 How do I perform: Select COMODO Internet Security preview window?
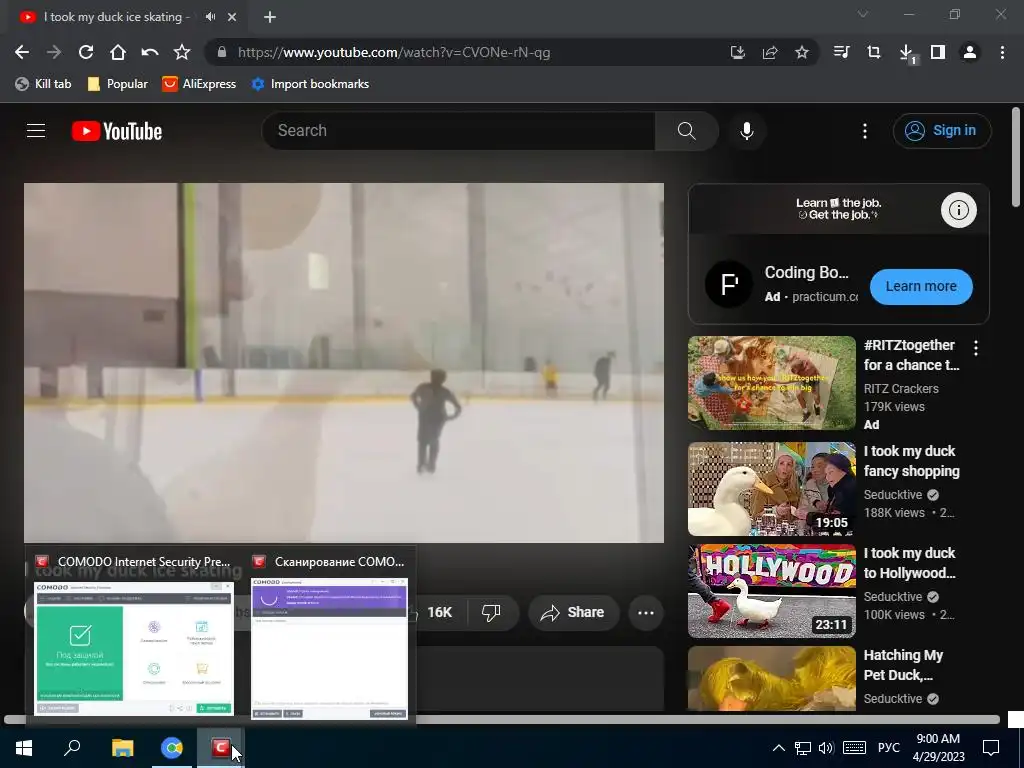pos(134,635)
